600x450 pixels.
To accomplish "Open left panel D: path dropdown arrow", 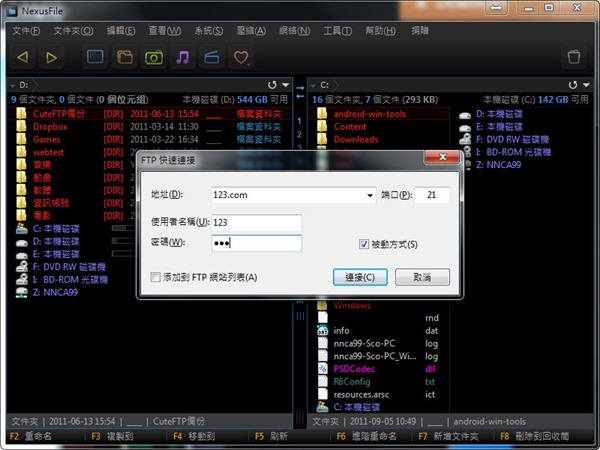I will coord(13,85).
